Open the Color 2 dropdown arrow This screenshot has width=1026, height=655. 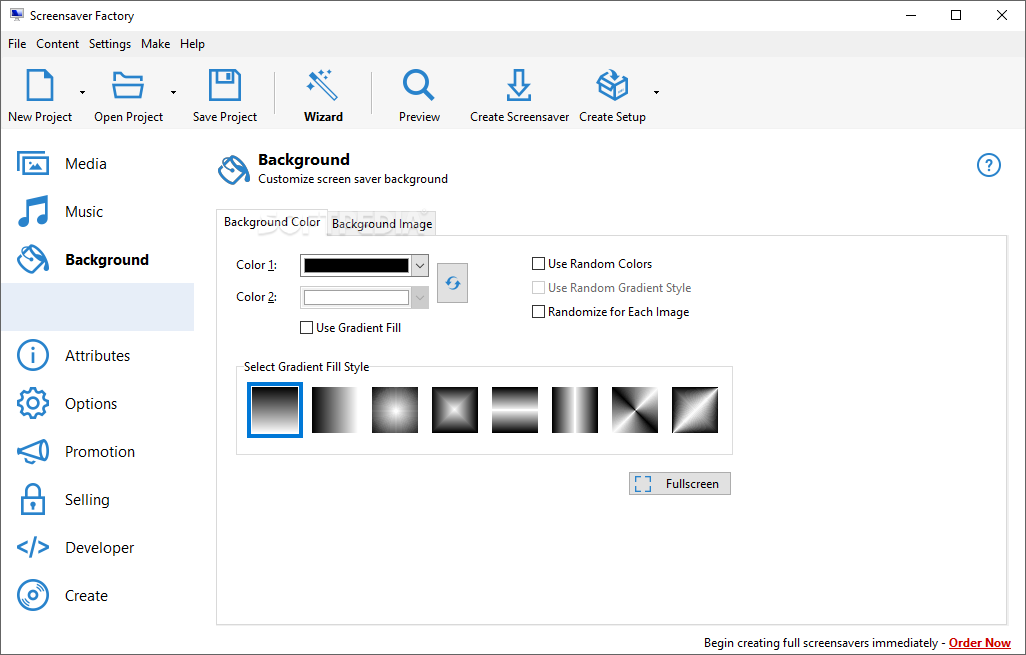pos(420,298)
